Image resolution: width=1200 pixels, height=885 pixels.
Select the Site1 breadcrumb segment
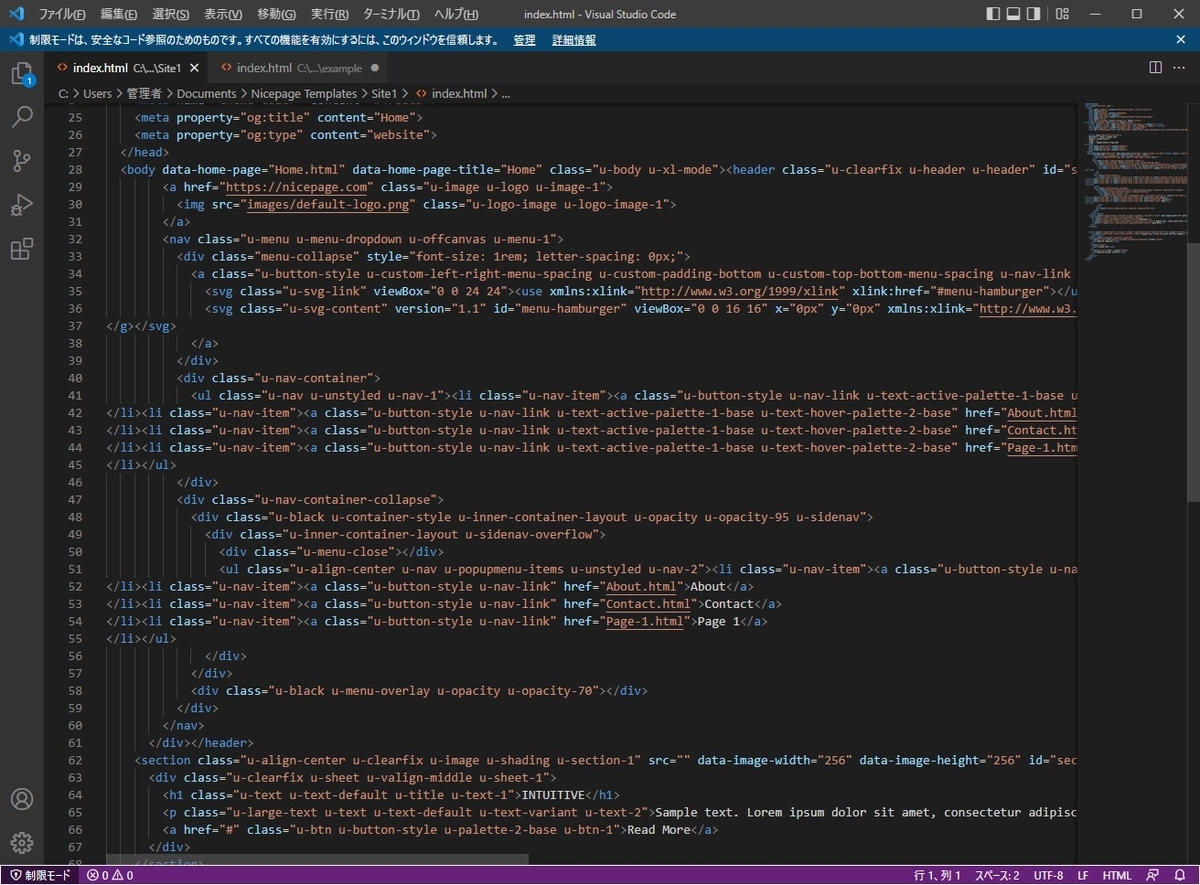384,93
